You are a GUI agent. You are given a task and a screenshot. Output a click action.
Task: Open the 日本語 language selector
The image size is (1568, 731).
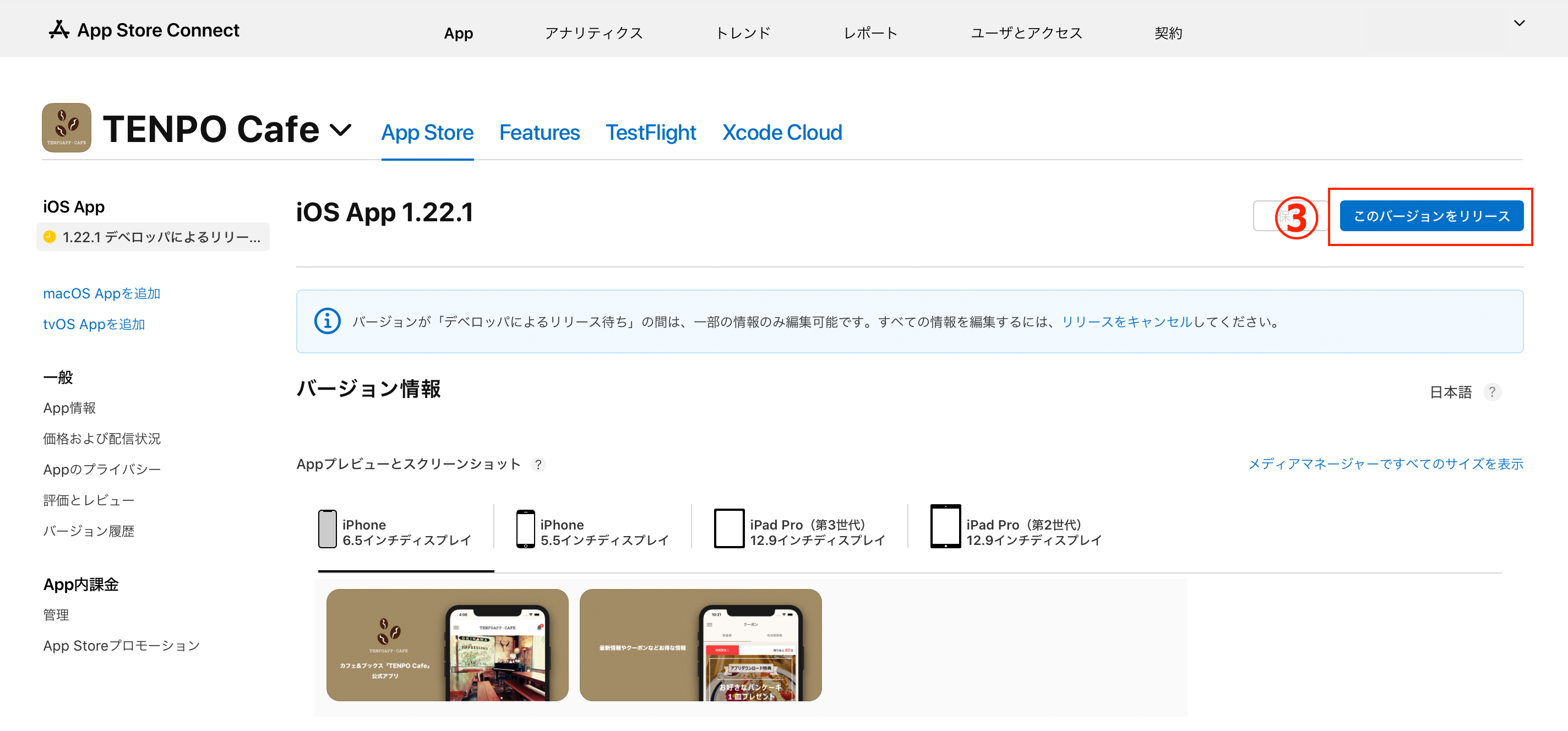click(1450, 392)
